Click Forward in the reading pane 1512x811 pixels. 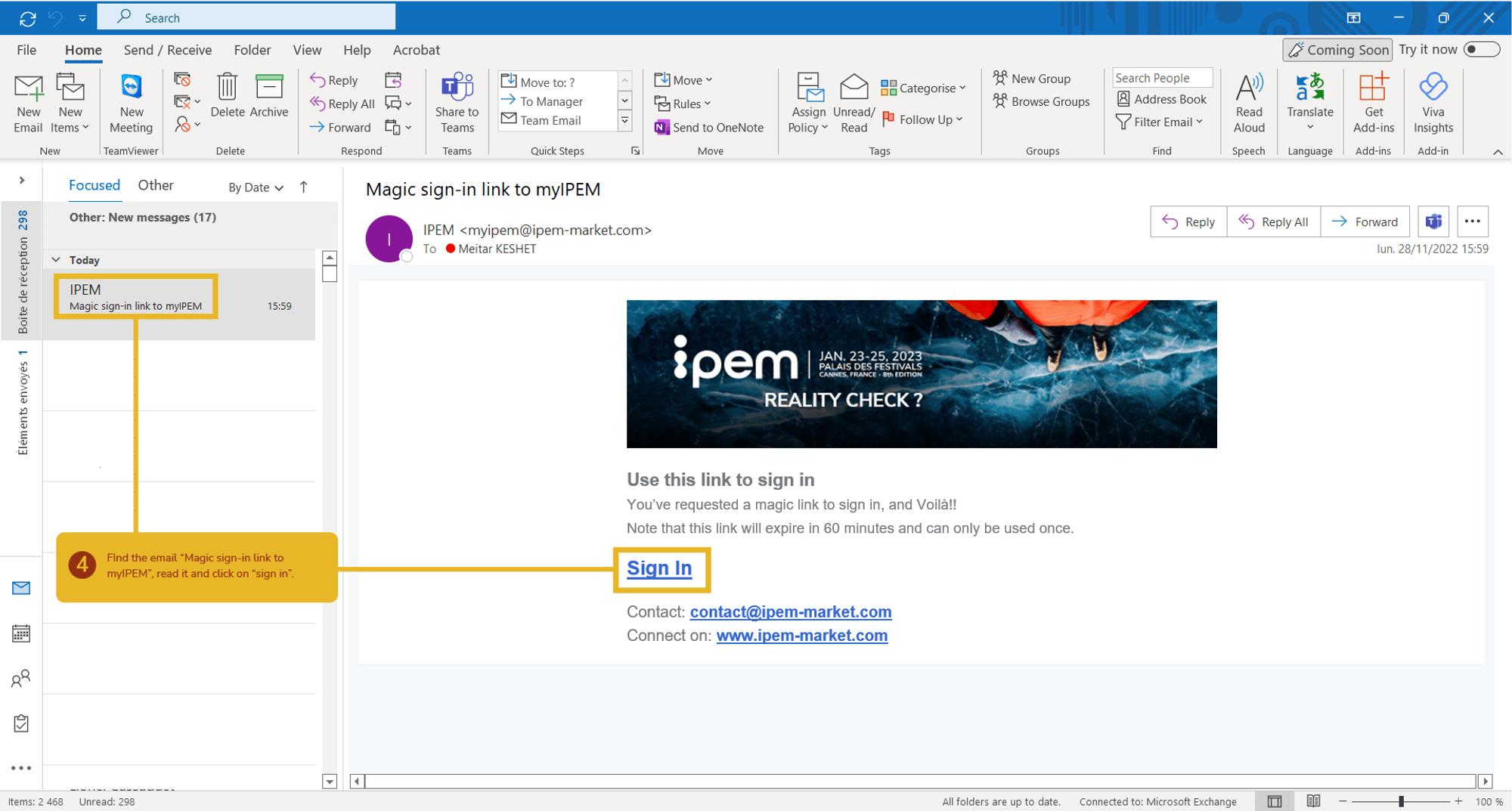coord(1365,221)
